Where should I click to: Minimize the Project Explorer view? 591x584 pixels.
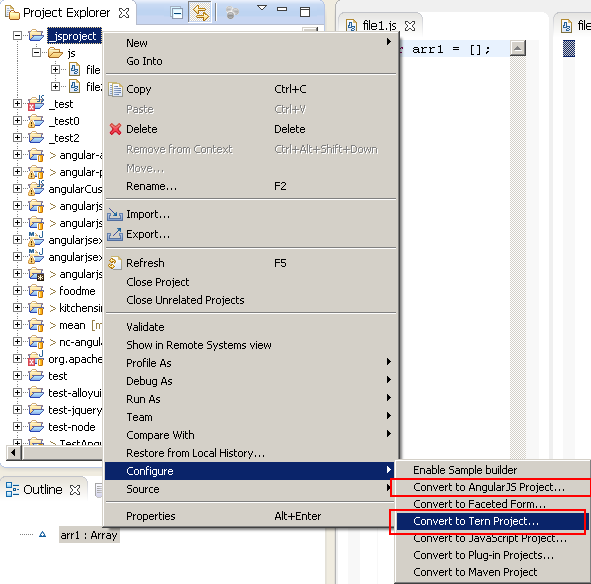tap(282, 9)
